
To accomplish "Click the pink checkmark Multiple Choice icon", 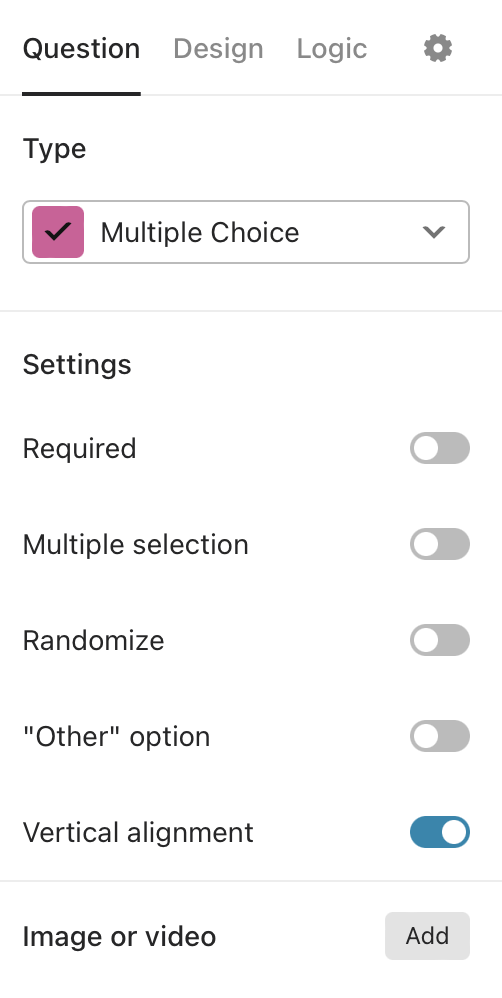I will tap(58, 232).
